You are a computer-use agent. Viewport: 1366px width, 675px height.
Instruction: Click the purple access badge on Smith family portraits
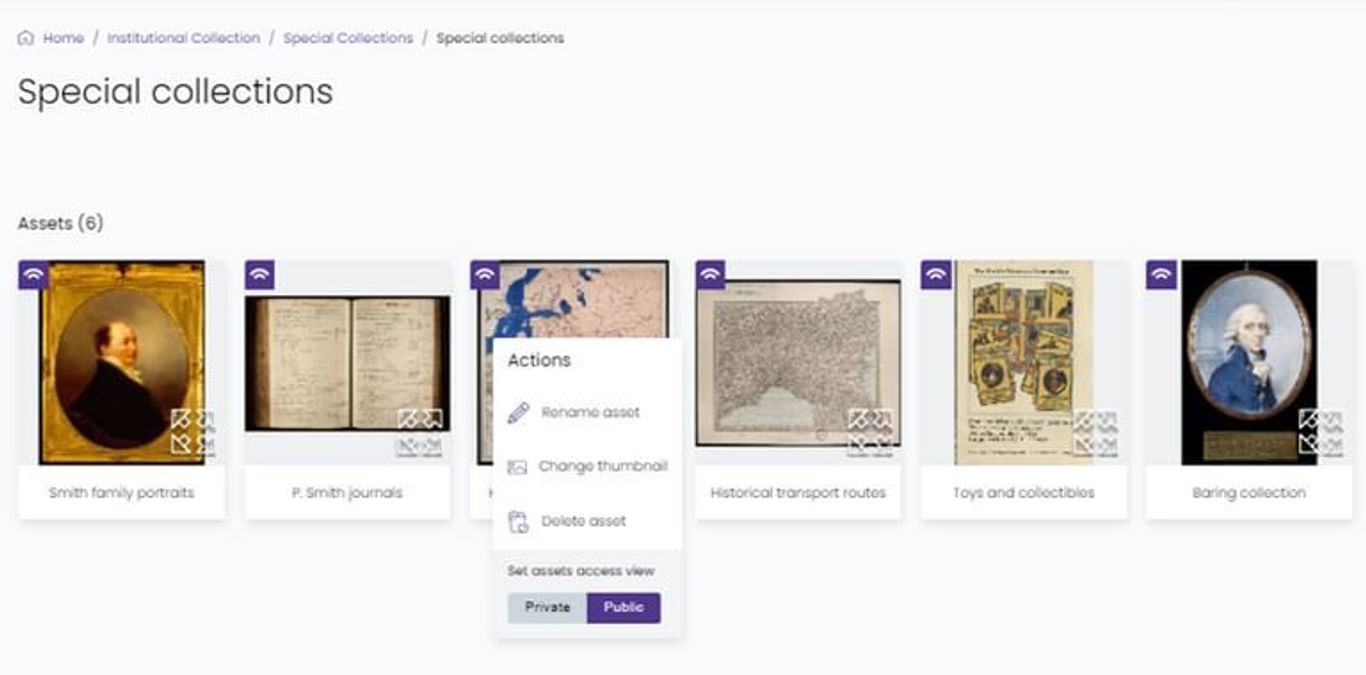point(33,274)
